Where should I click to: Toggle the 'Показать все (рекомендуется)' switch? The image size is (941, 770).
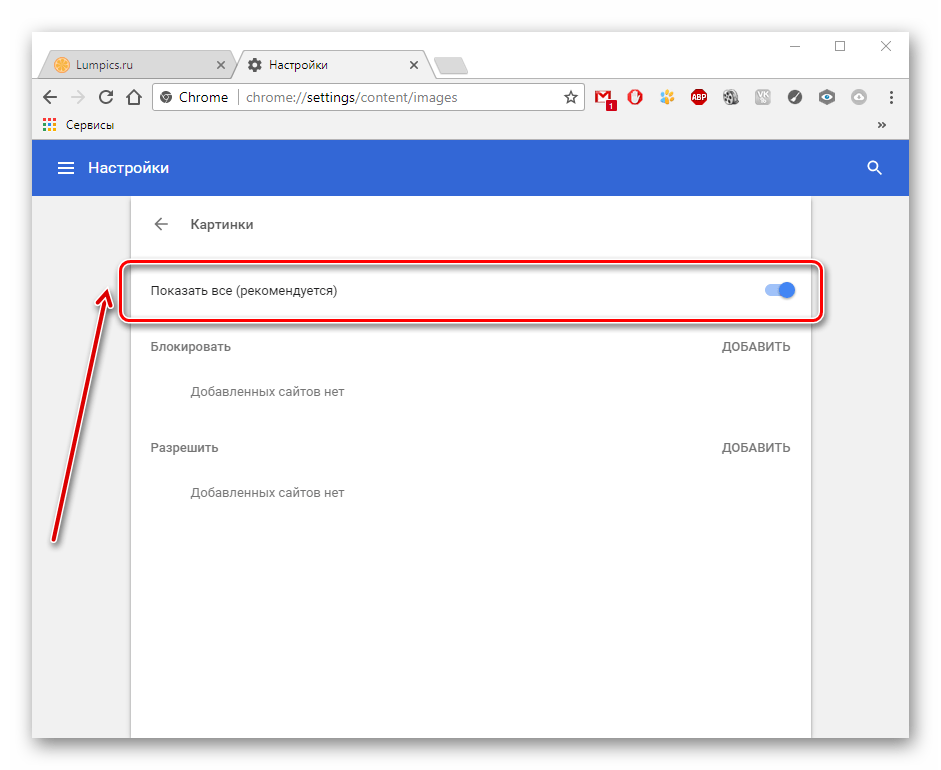(780, 290)
